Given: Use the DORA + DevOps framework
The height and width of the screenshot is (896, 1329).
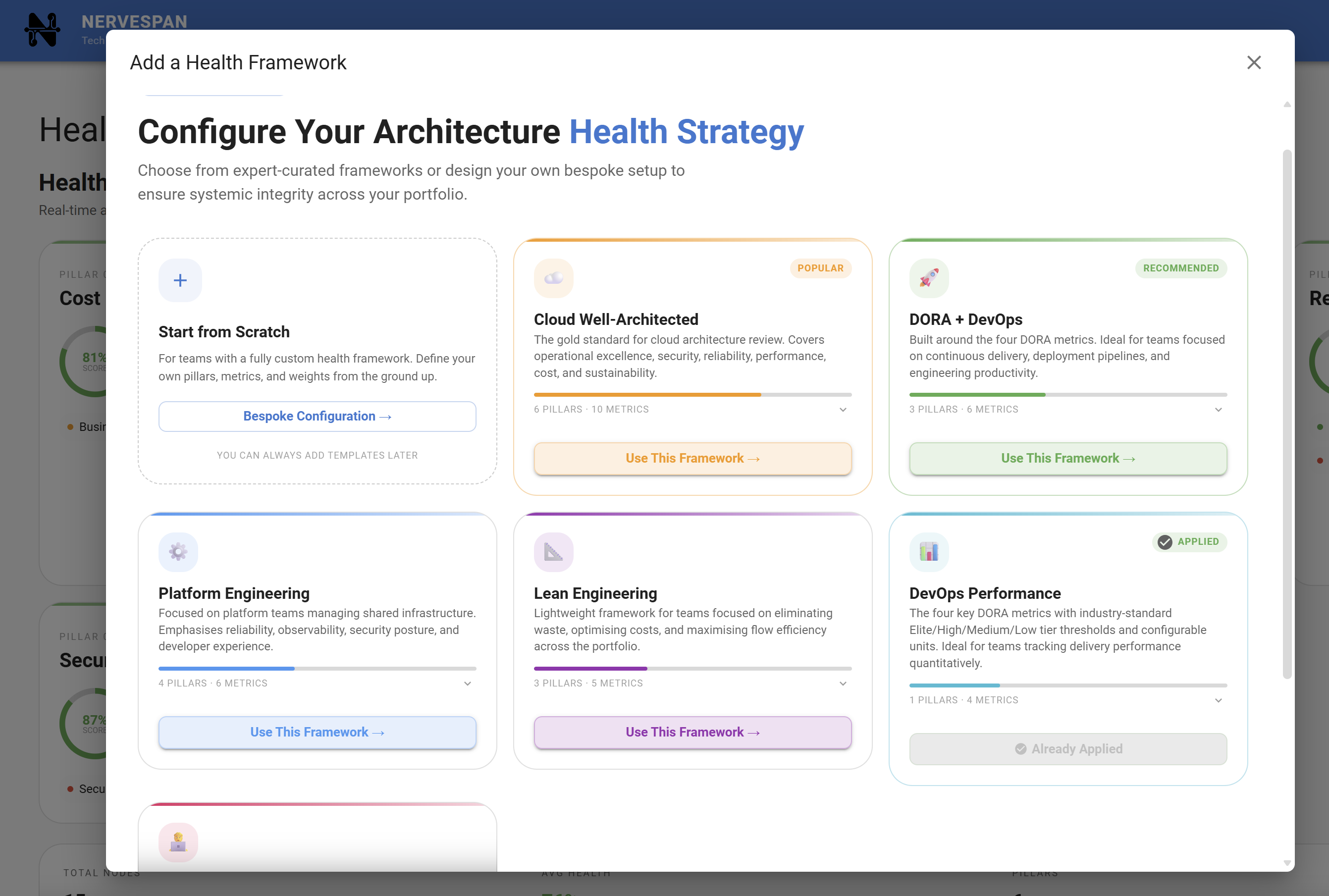Looking at the screenshot, I should (1068, 458).
